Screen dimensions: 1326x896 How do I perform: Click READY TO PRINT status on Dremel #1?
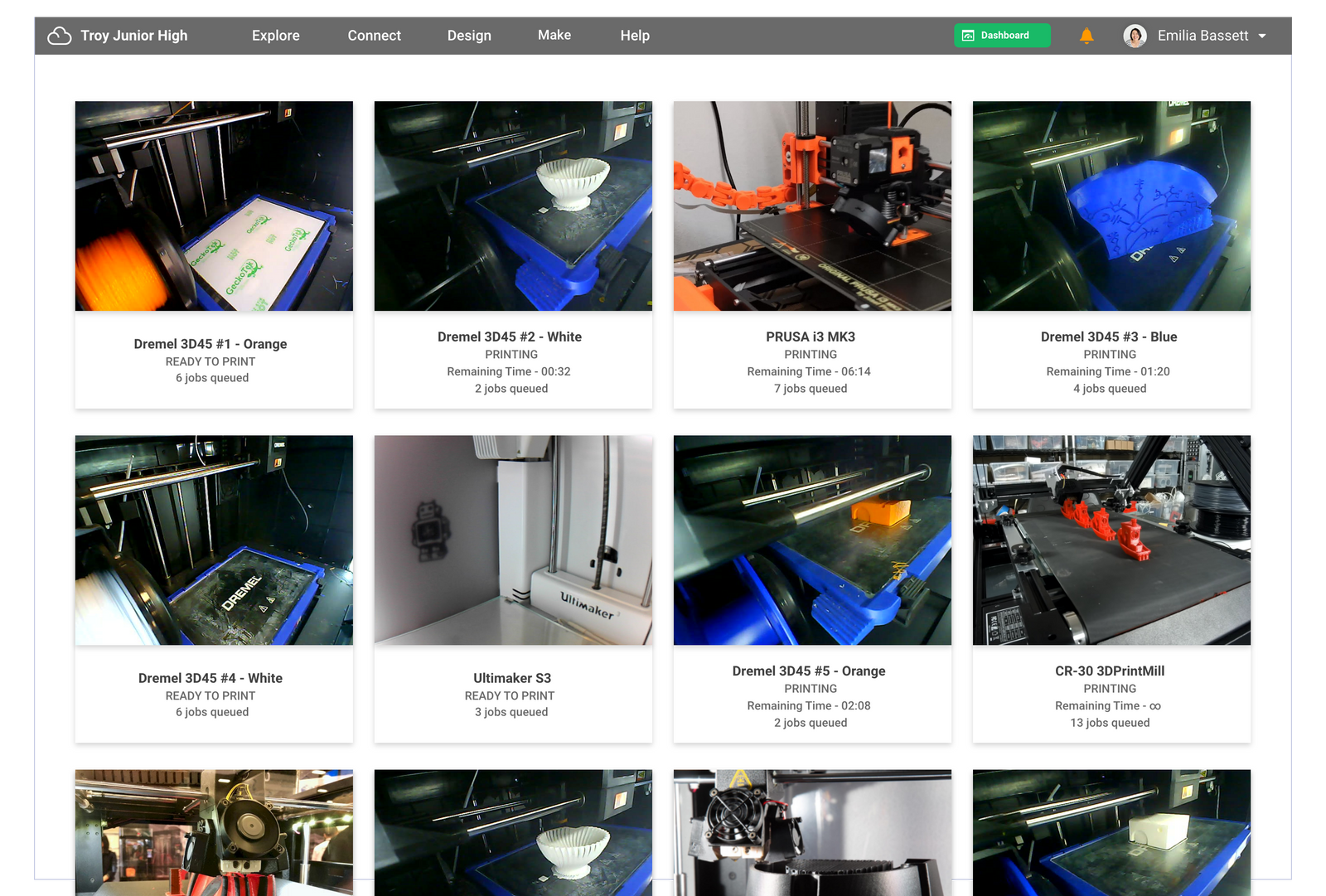tap(211, 361)
